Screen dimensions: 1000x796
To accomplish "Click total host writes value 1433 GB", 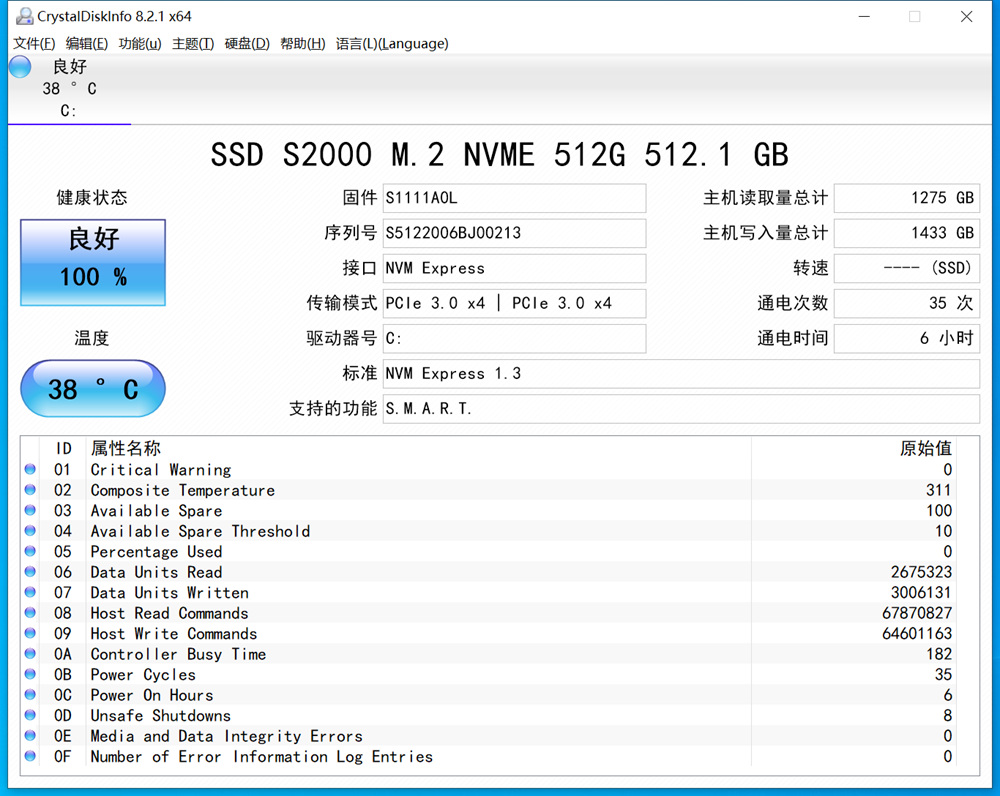I will point(907,233).
